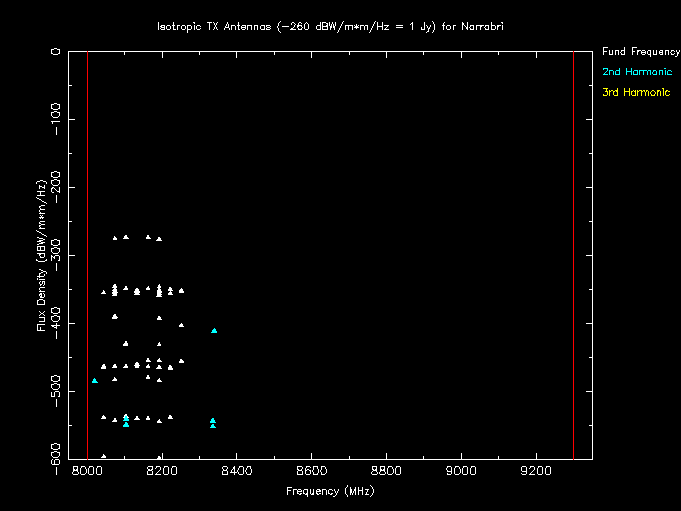Click the 'Frequency (MHz)' x-axis label
Viewport: 681px width, 511px height.
330,491
